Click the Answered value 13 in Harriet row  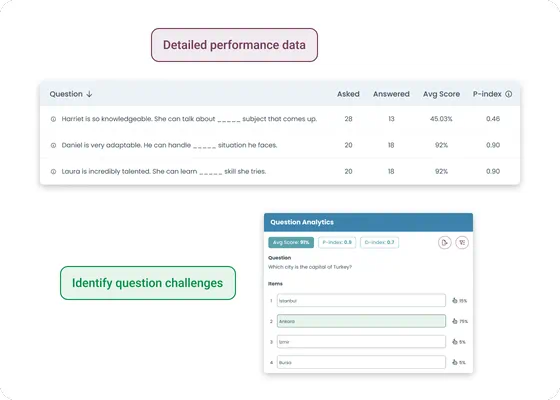(391, 119)
